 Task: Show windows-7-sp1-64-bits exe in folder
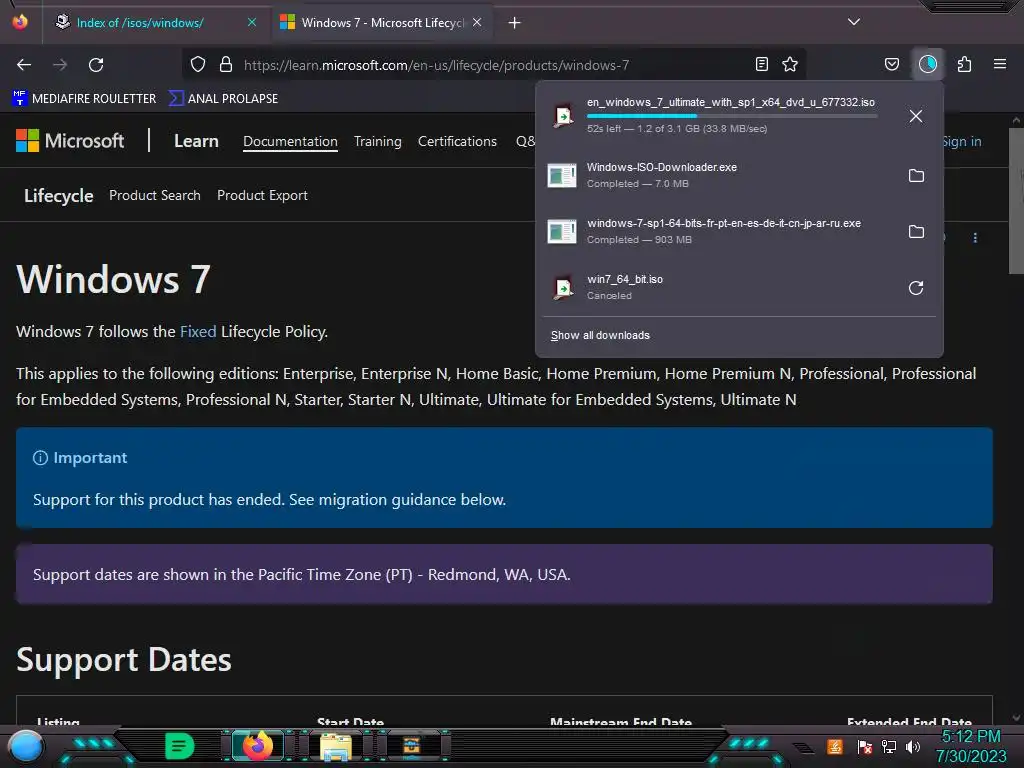tap(916, 232)
